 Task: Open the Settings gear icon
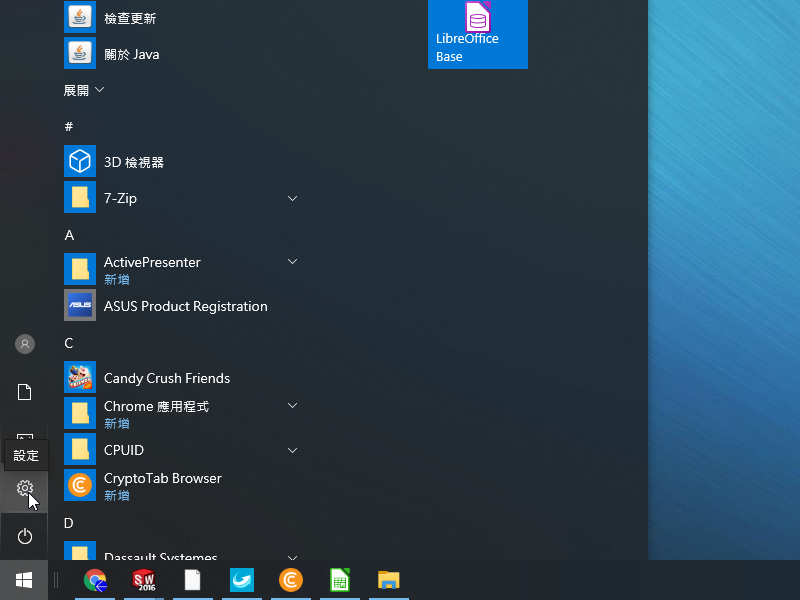click(24, 488)
